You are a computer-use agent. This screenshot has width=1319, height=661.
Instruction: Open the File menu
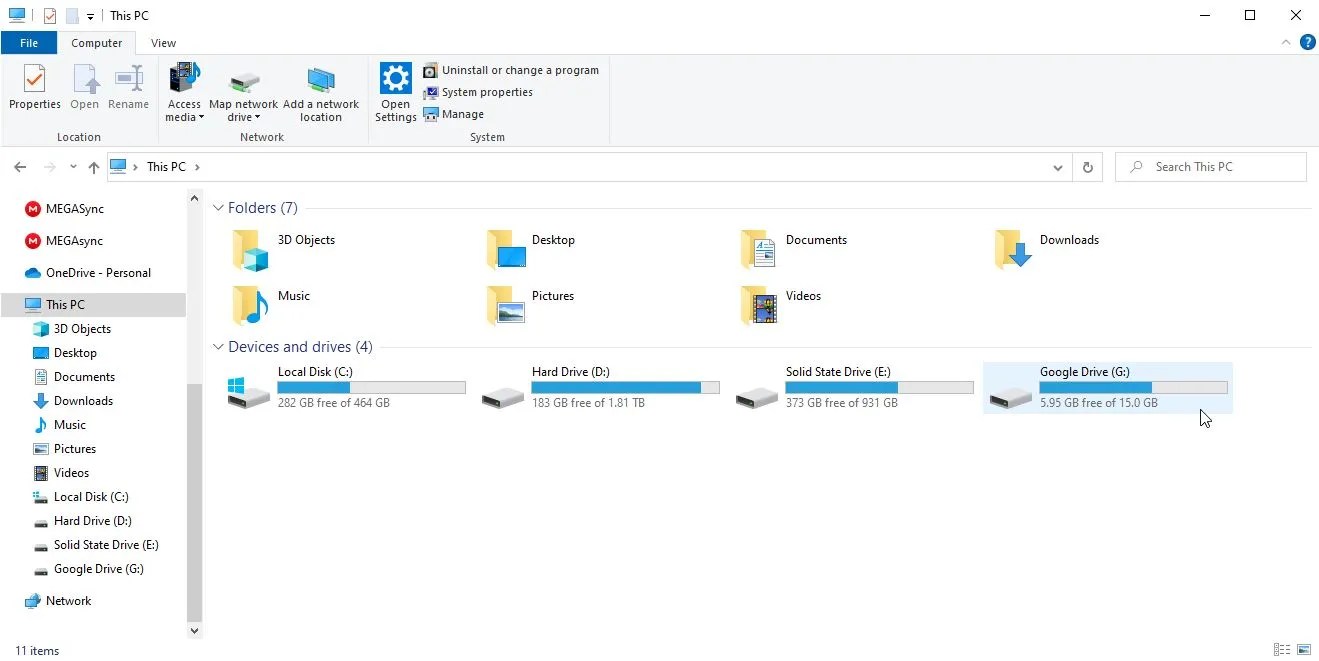pos(29,43)
